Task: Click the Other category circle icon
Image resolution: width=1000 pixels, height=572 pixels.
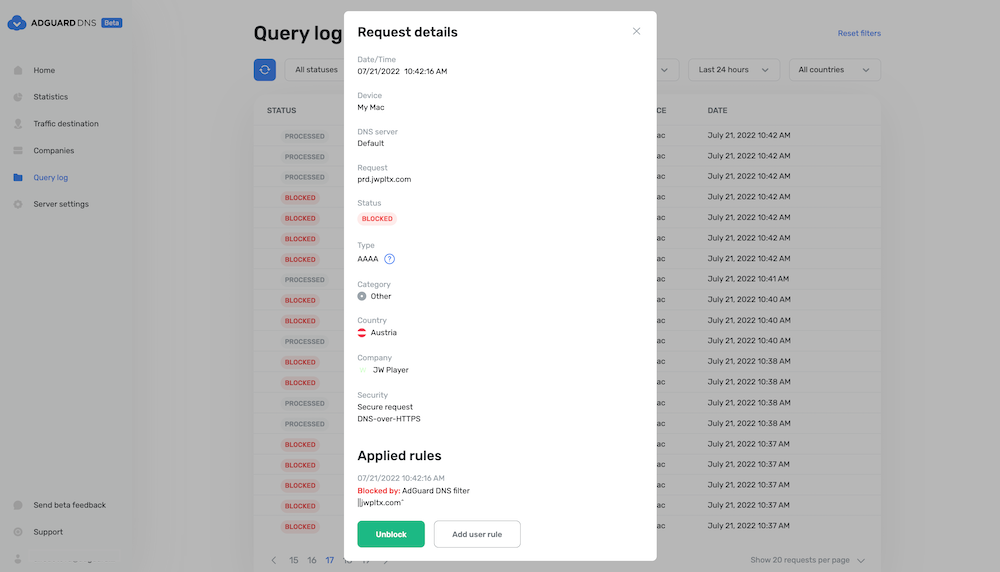Action: (x=362, y=297)
